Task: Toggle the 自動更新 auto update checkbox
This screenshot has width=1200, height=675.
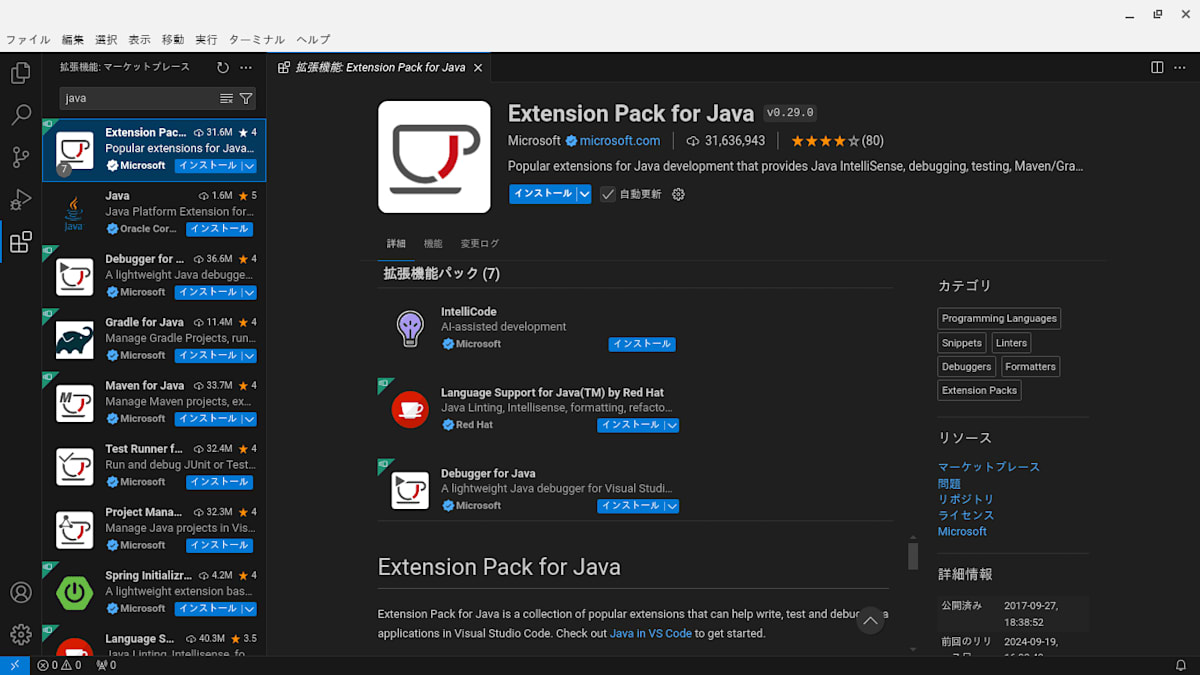Action: [608, 194]
